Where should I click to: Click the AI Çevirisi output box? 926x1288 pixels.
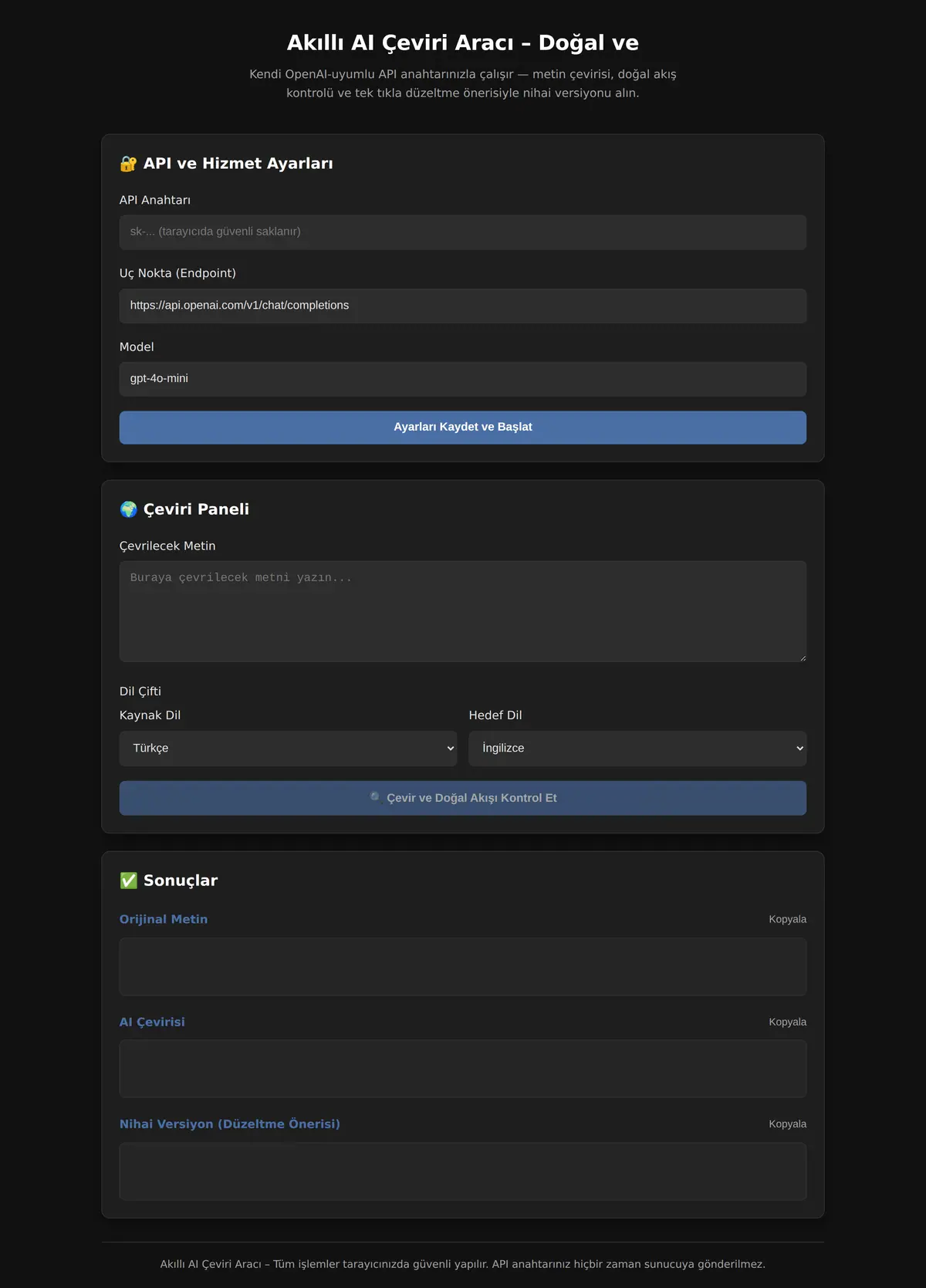(x=463, y=1069)
